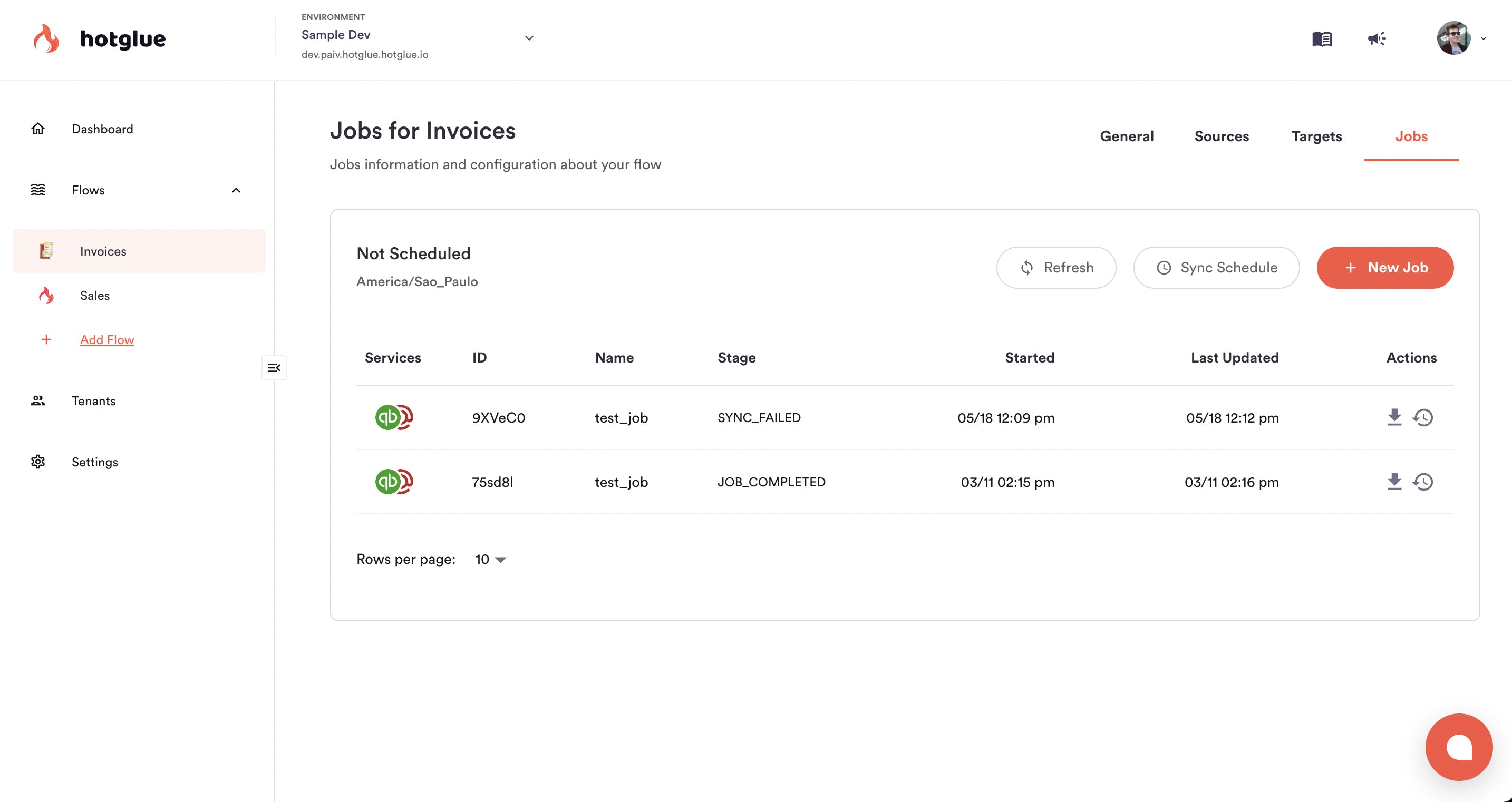
Task: Click the Refresh button
Action: [1056, 268]
